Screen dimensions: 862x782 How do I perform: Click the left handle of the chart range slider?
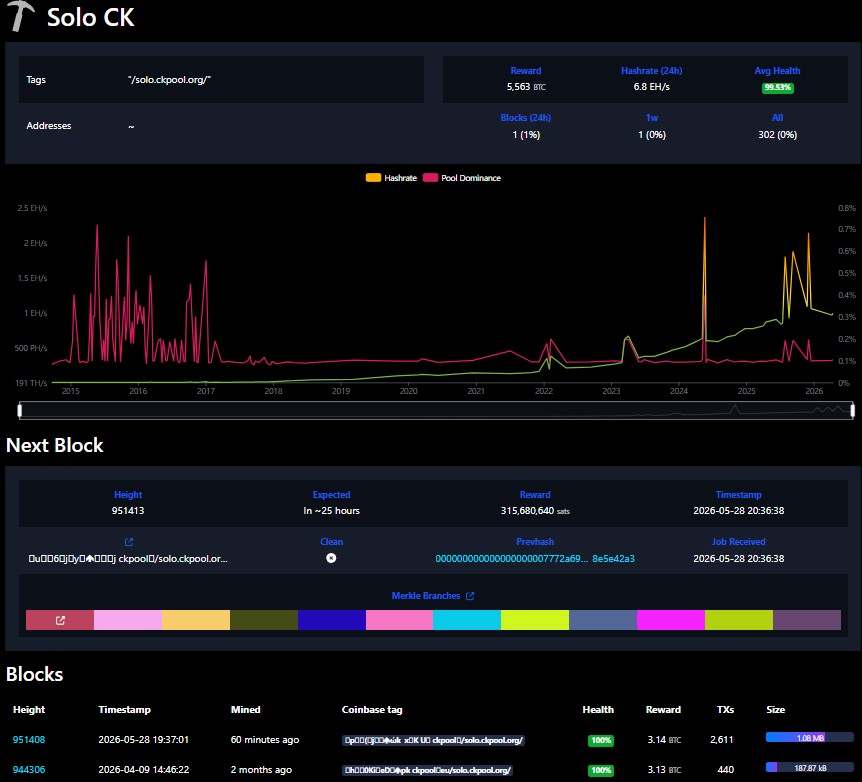[x=20, y=410]
